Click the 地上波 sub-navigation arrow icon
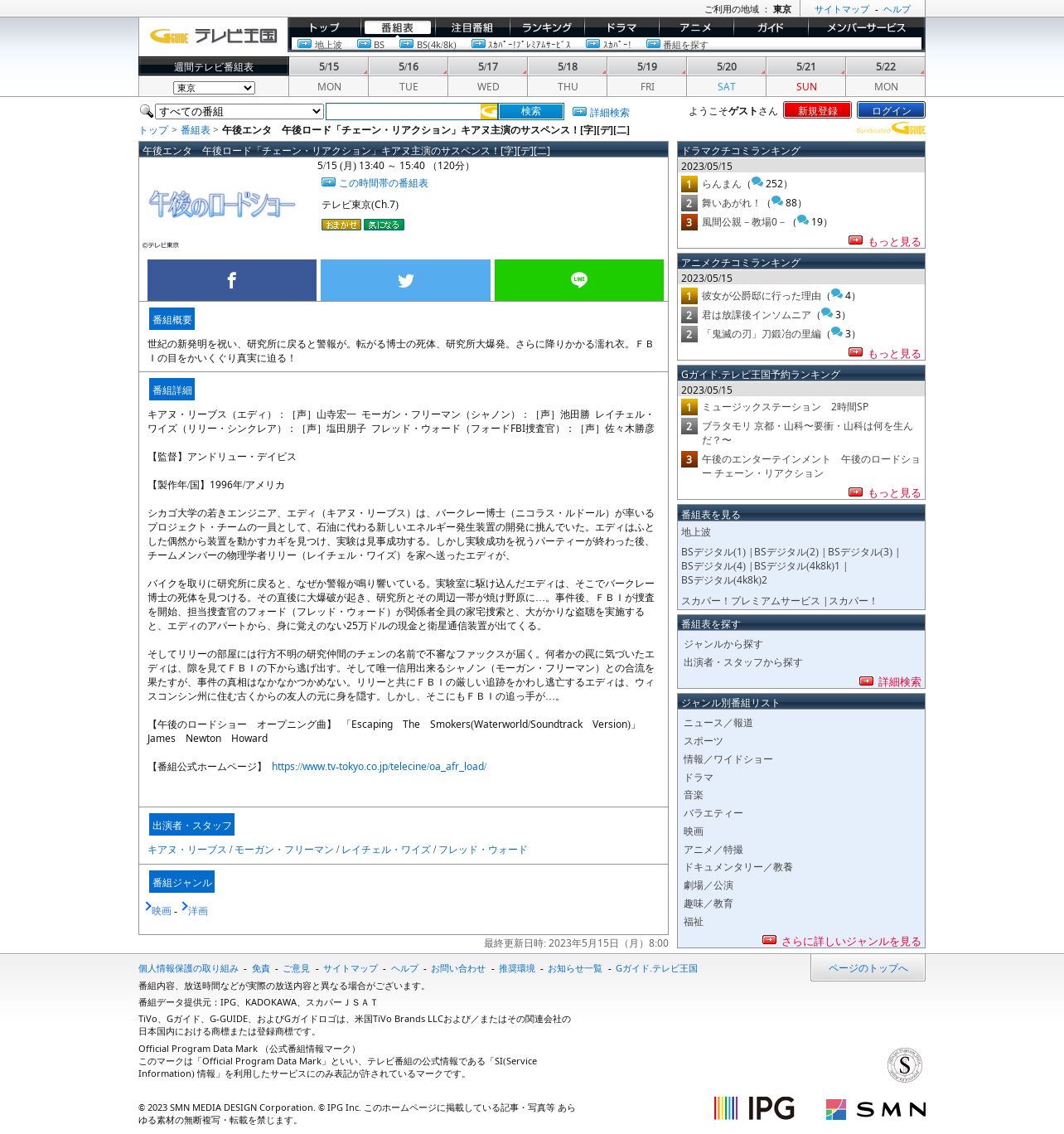Viewport: 1064px width, 1134px height. click(304, 44)
